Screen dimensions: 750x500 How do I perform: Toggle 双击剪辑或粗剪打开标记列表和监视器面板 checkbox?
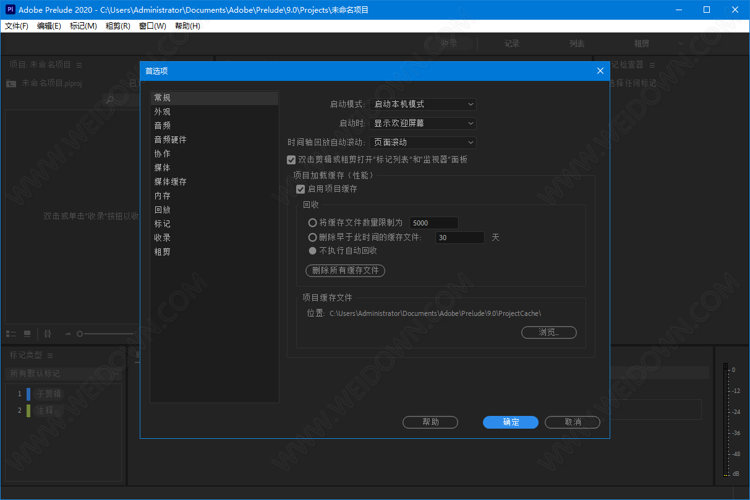point(291,160)
